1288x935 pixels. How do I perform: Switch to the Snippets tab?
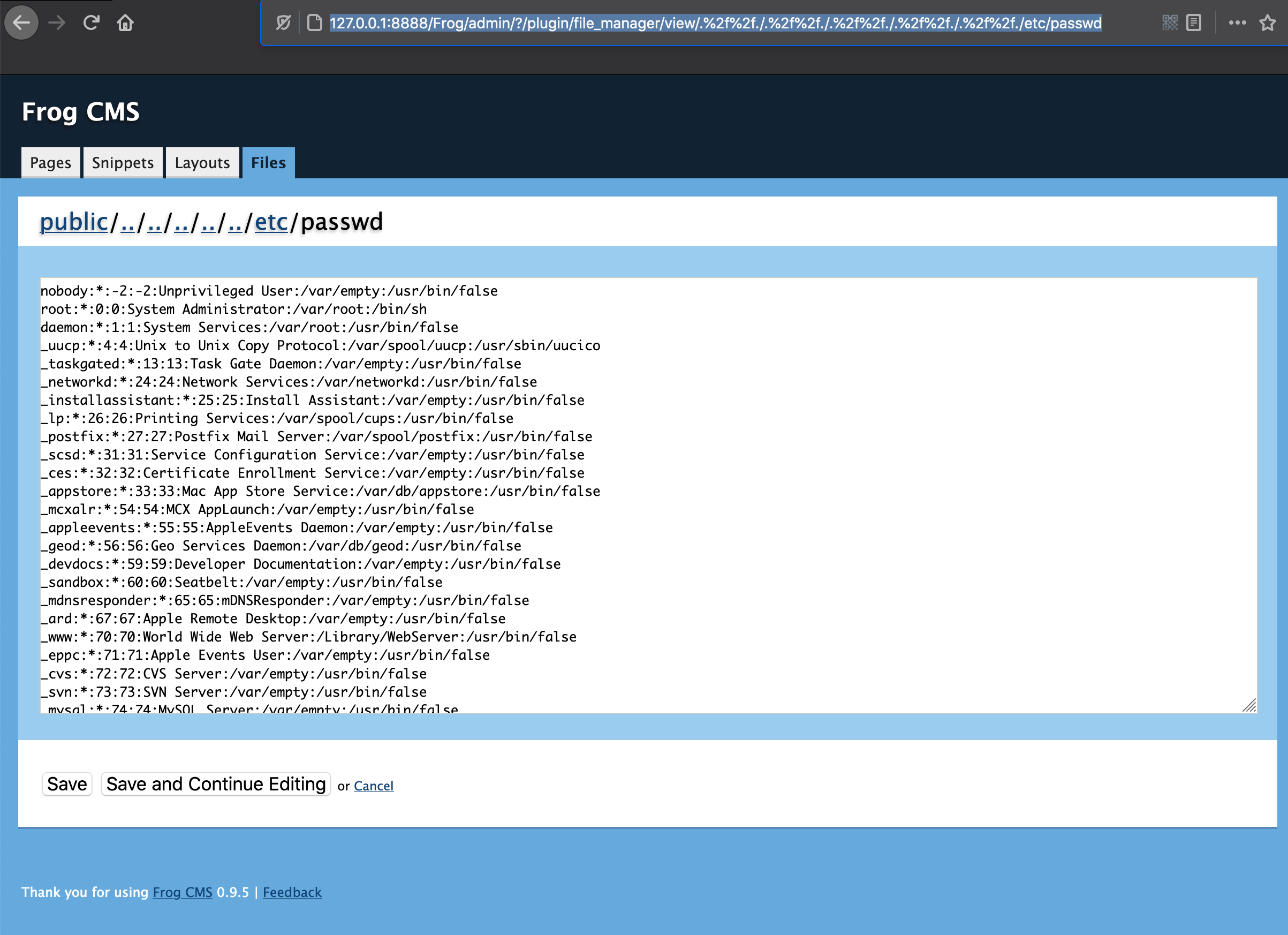[123, 162]
